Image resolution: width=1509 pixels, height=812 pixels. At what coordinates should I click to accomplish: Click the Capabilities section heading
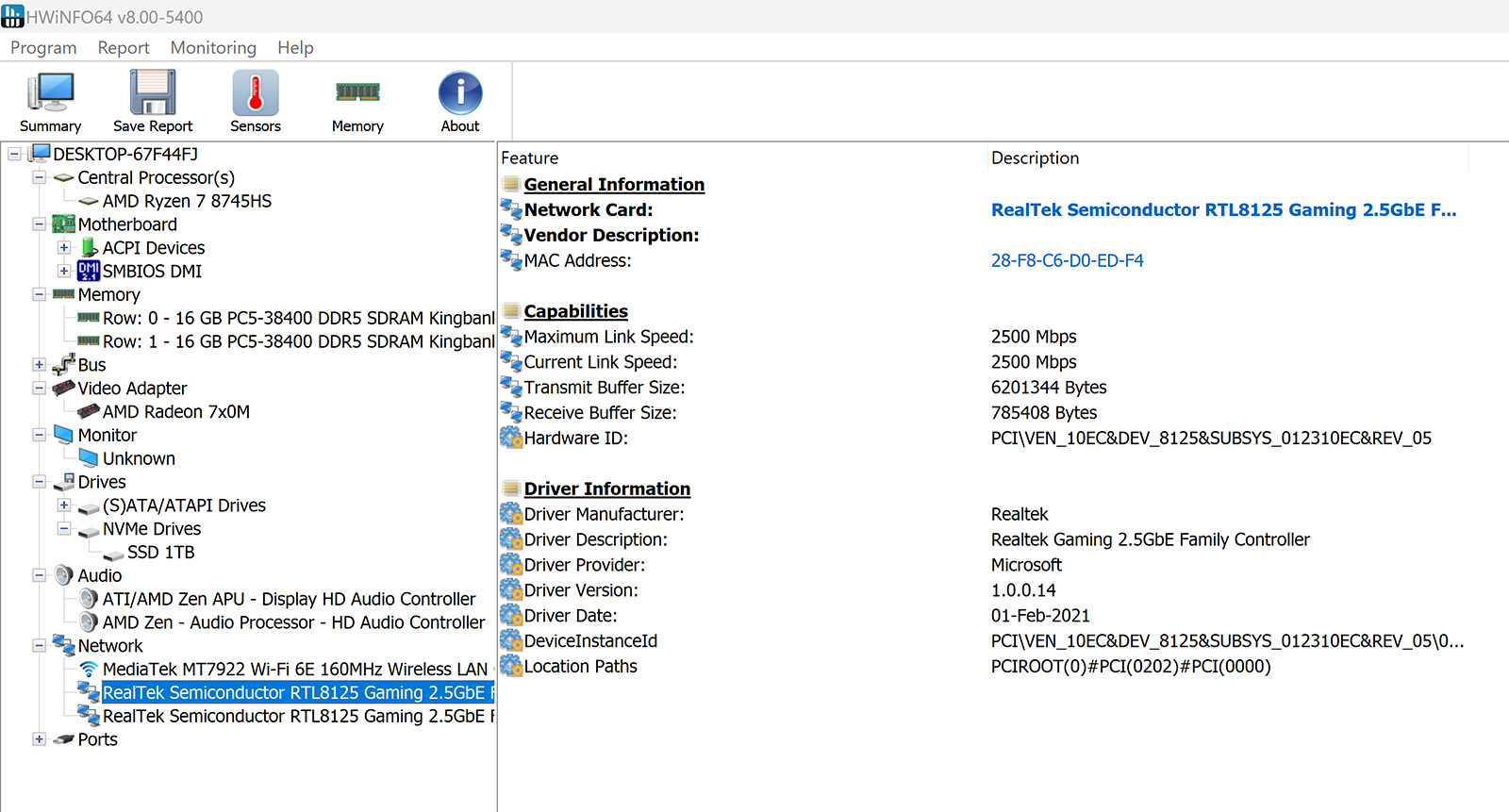coord(575,311)
